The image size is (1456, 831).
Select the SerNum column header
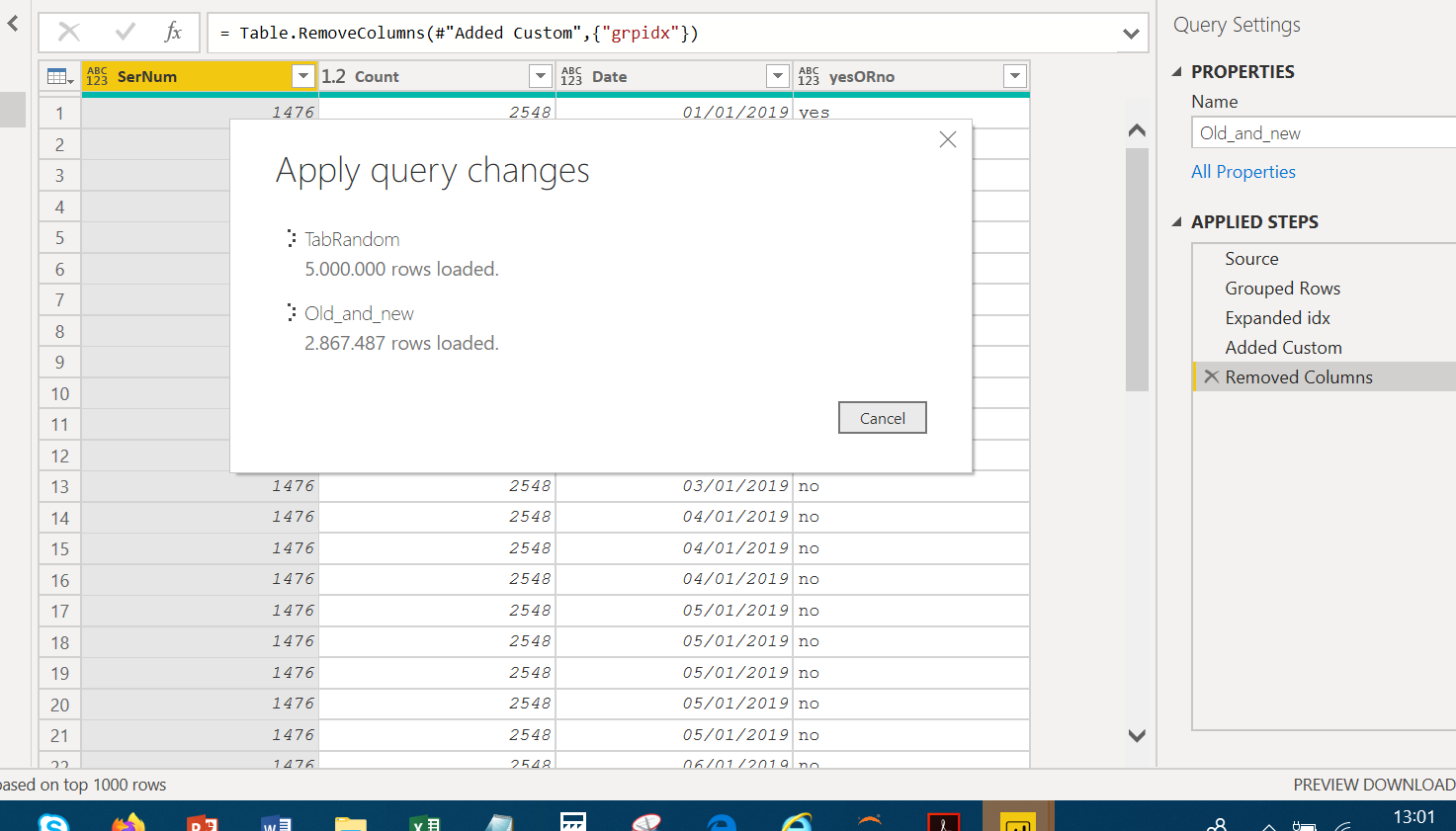[x=200, y=76]
